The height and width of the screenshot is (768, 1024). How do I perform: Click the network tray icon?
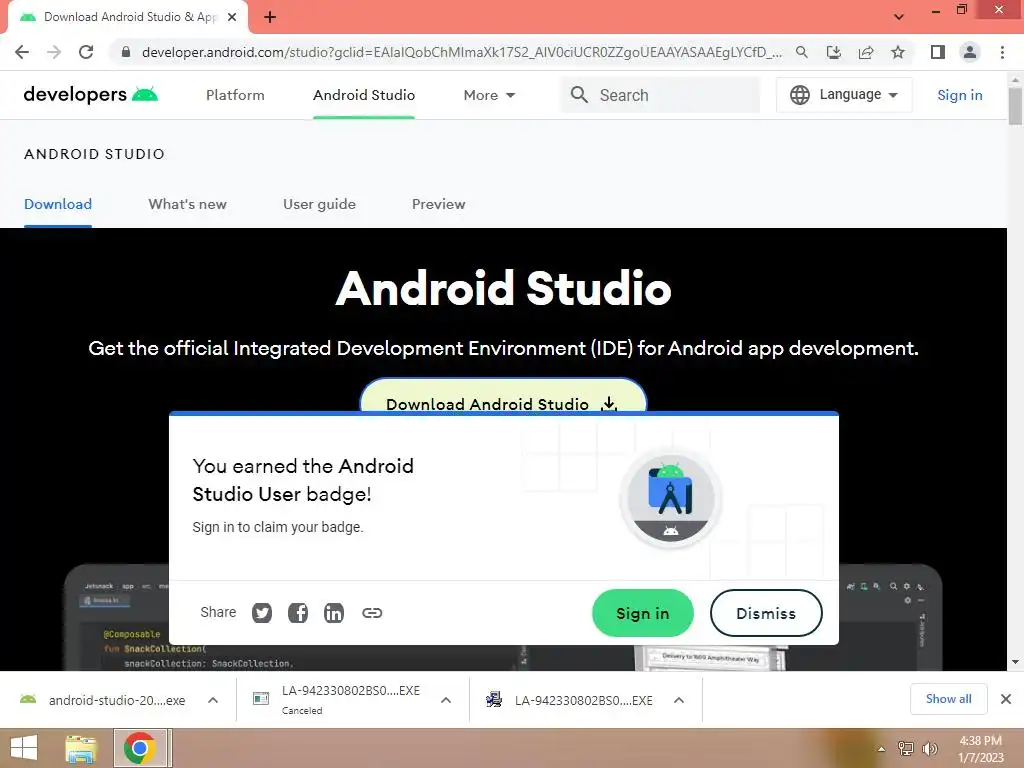point(906,749)
